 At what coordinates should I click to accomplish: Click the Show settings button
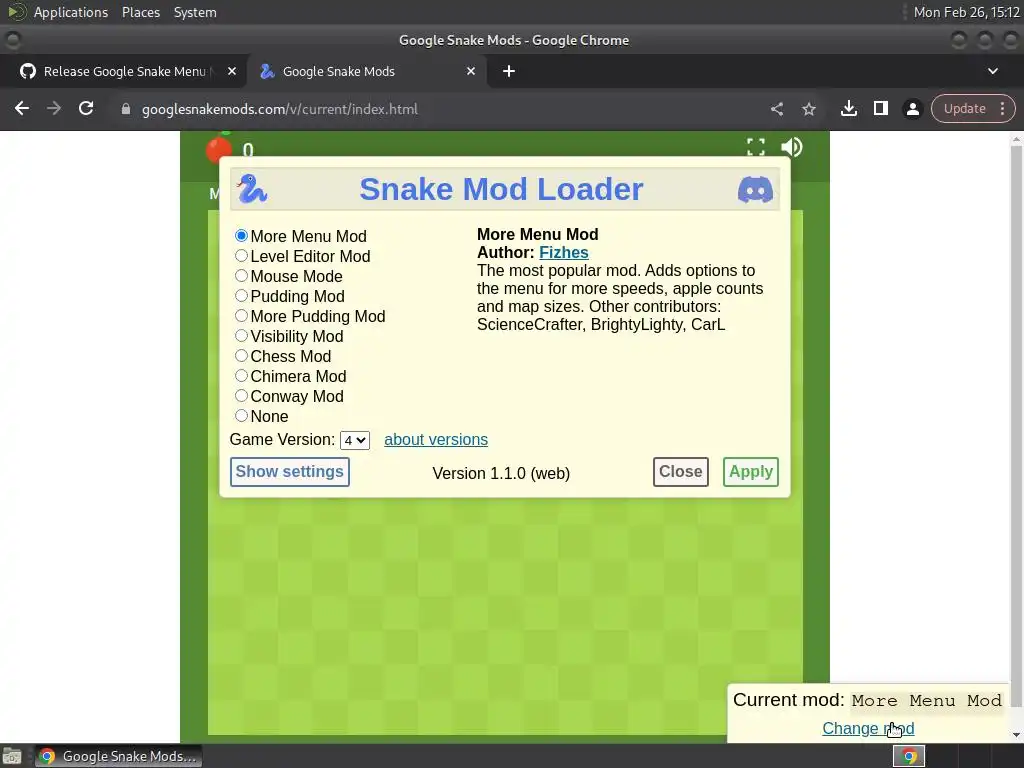289,472
